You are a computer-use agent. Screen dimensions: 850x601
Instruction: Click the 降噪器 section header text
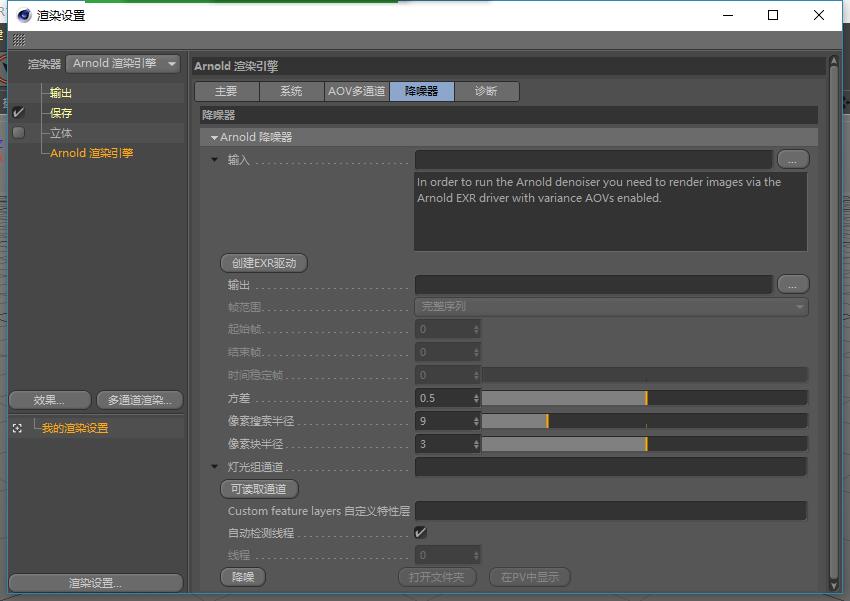click(x=218, y=115)
